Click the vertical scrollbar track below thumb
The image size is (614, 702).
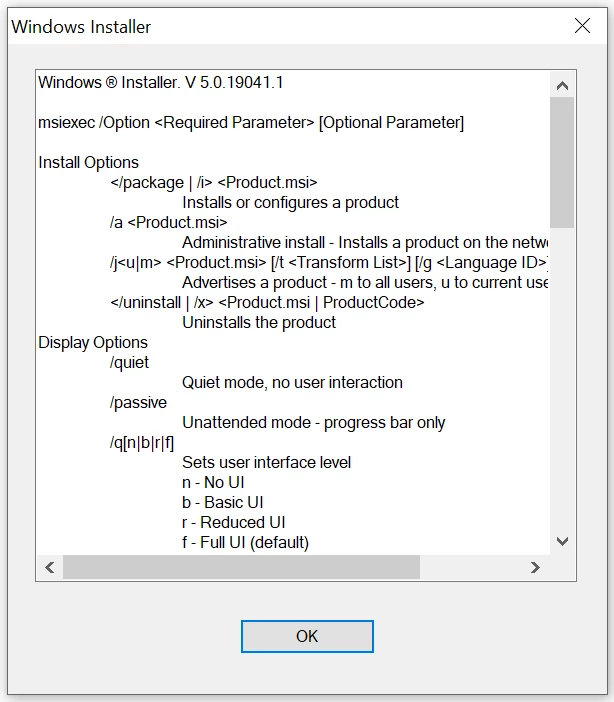point(562,378)
